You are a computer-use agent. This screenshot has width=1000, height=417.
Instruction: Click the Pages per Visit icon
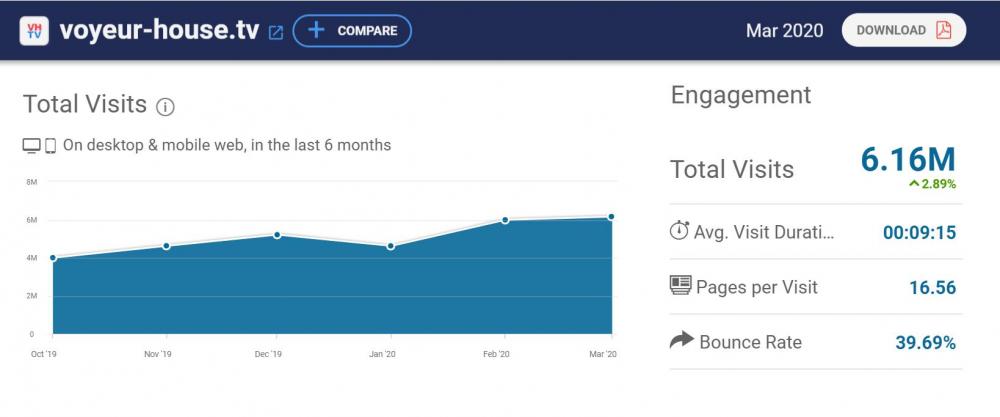[680, 286]
